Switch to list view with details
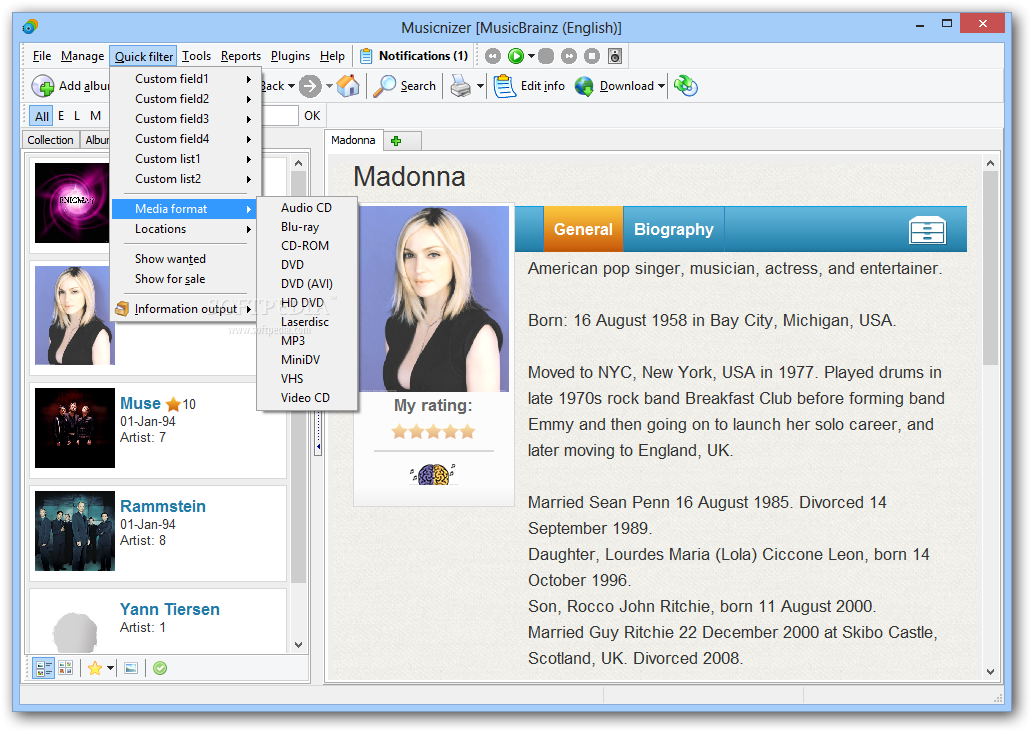The image size is (1032, 732). pos(44,668)
